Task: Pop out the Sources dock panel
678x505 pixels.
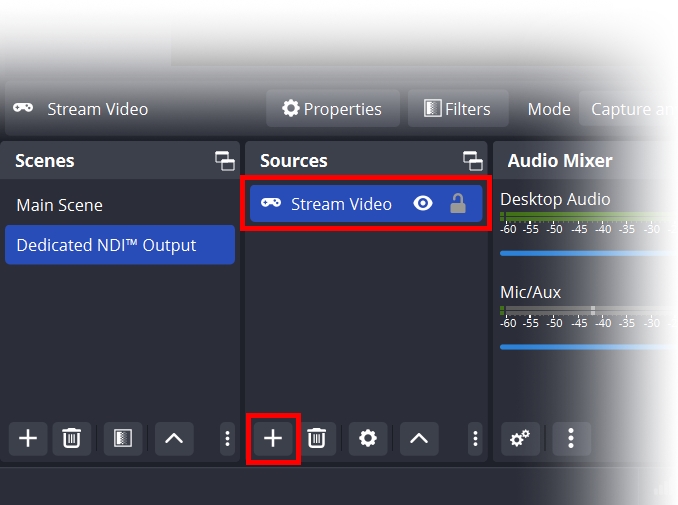Action: (x=472, y=161)
